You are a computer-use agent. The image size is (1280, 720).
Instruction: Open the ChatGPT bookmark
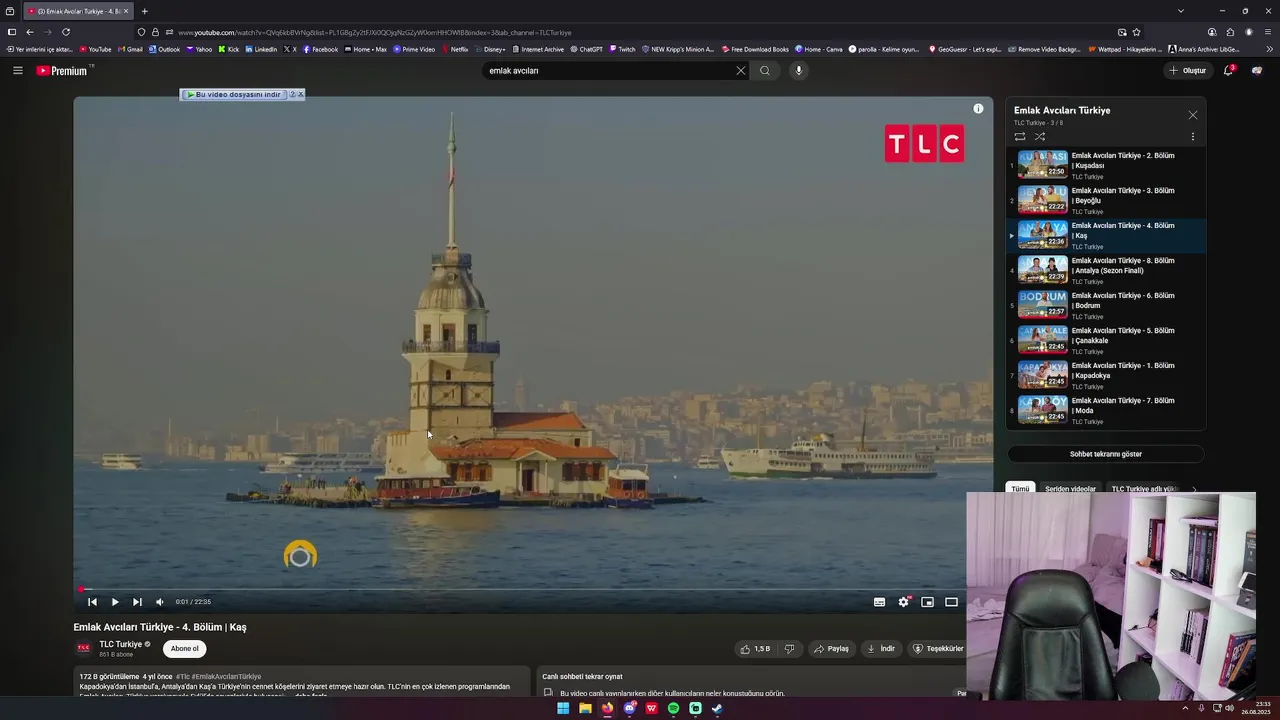587,49
